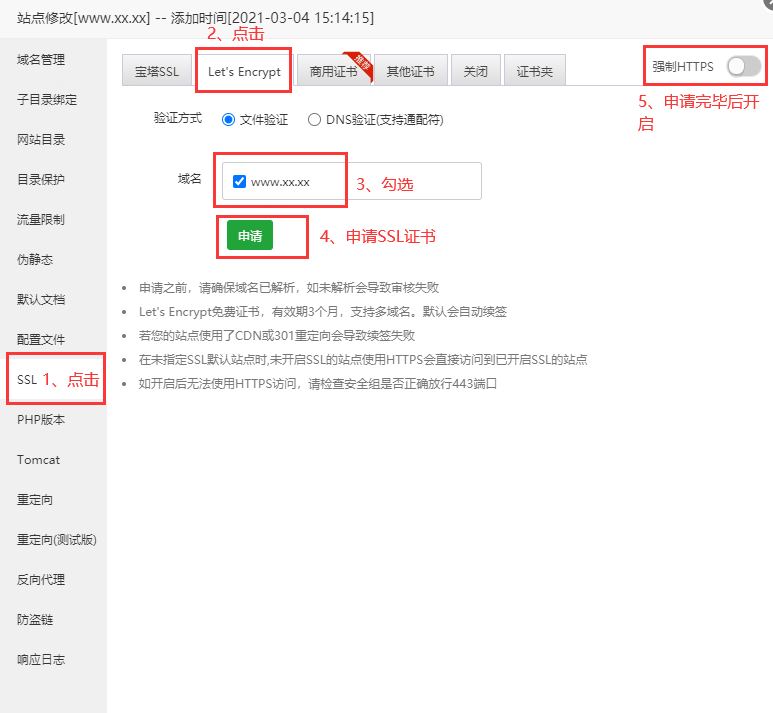Switch to the 宝塔SSL tab
The height and width of the screenshot is (713, 773).
click(x=156, y=72)
